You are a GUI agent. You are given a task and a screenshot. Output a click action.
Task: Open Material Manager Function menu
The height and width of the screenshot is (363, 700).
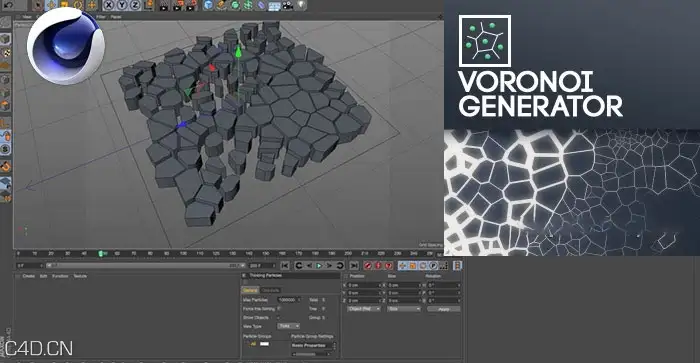coord(60,276)
